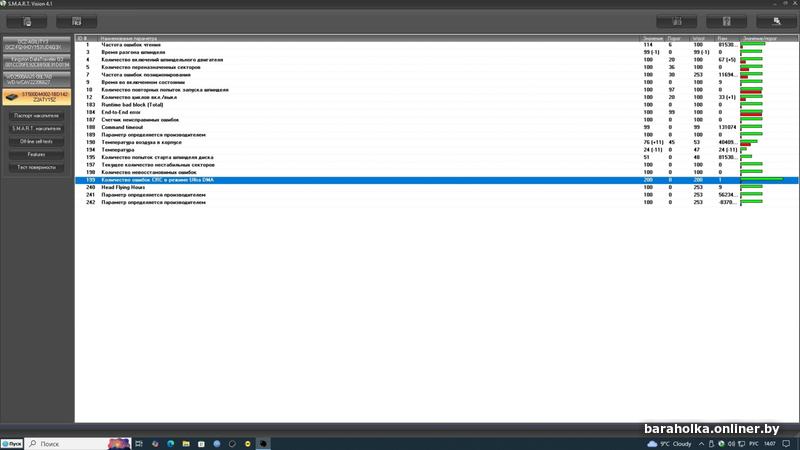Sort by the Наименование параметра column header

(x=369, y=38)
